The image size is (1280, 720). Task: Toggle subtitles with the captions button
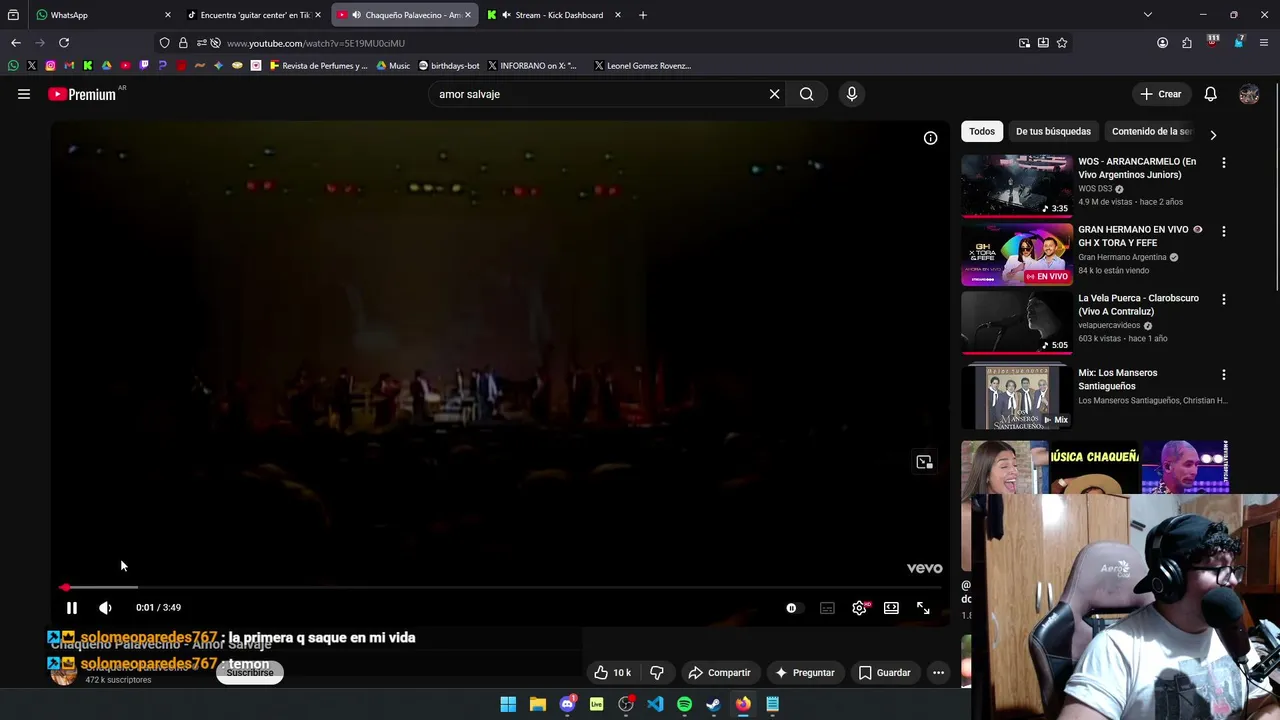click(x=827, y=608)
